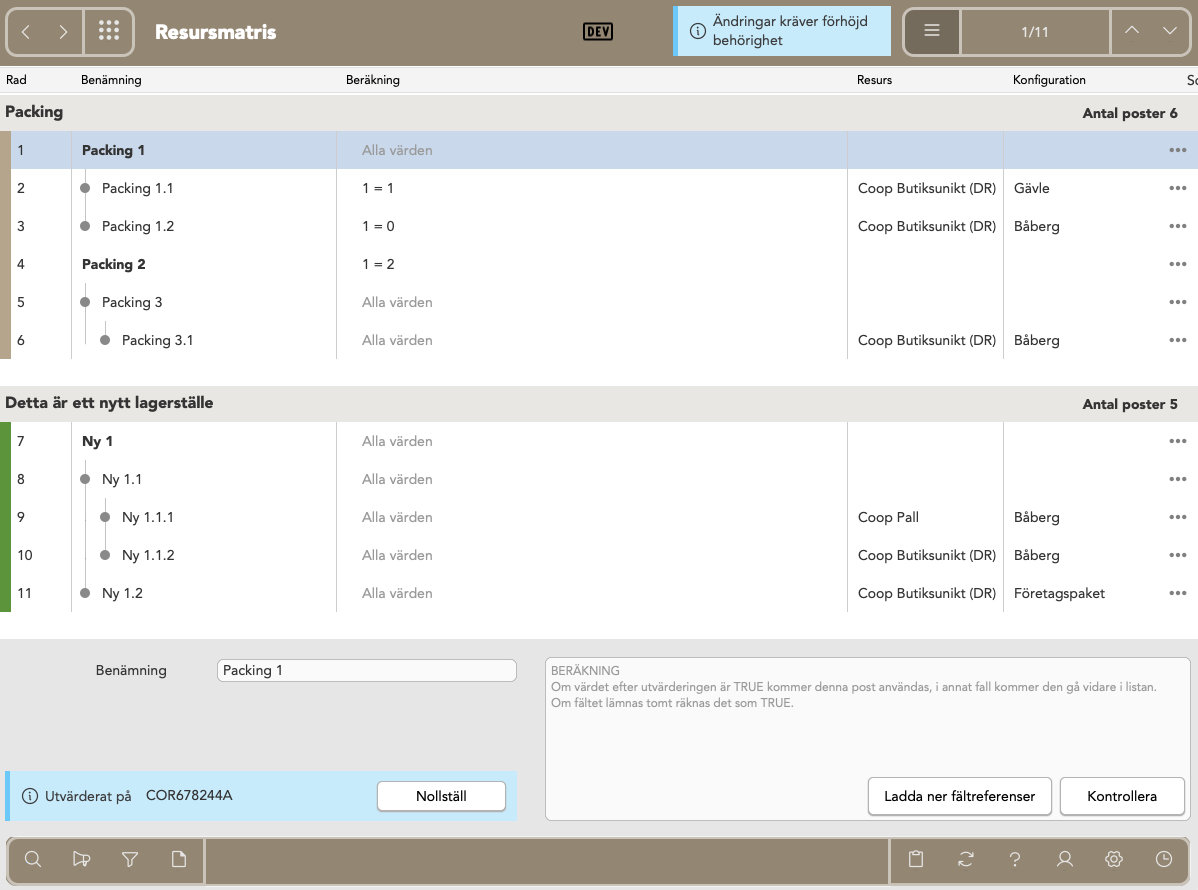Open settings with the gear icon
1198x890 pixels.
pyautogui.click(x=1114, y=859)
